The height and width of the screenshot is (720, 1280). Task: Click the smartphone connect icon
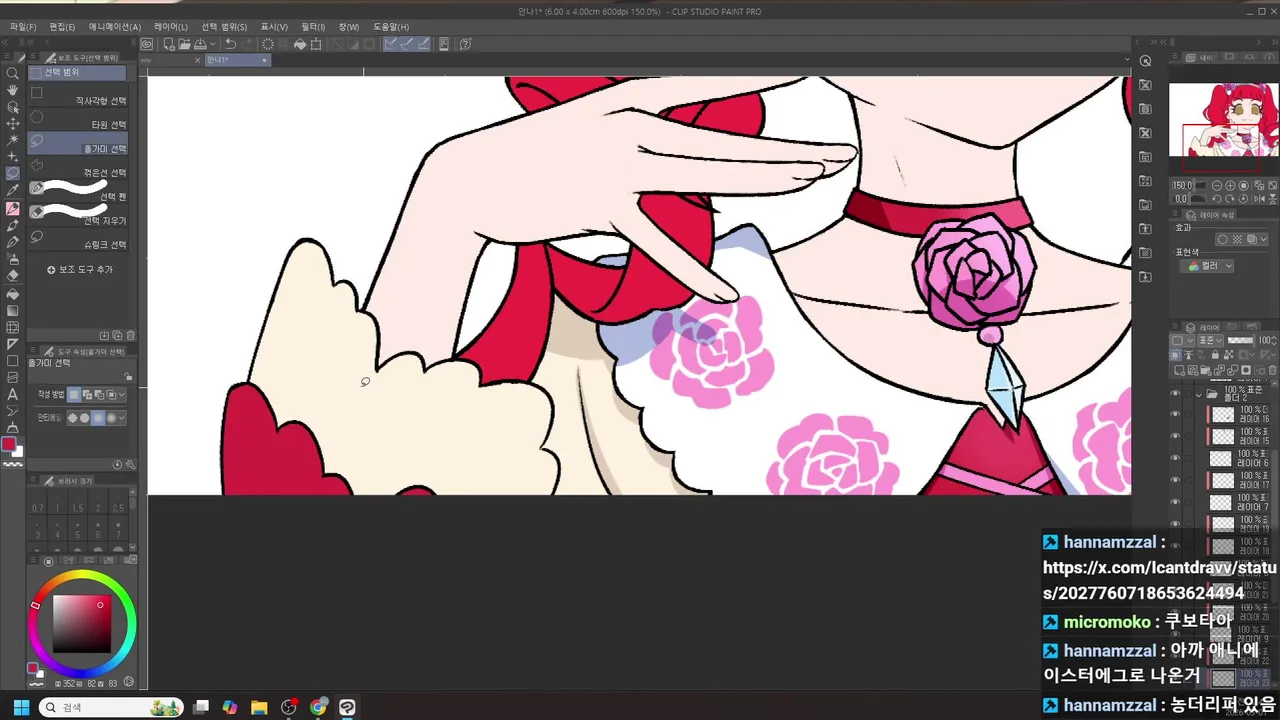pyautogui.click(x=444, y=44)
